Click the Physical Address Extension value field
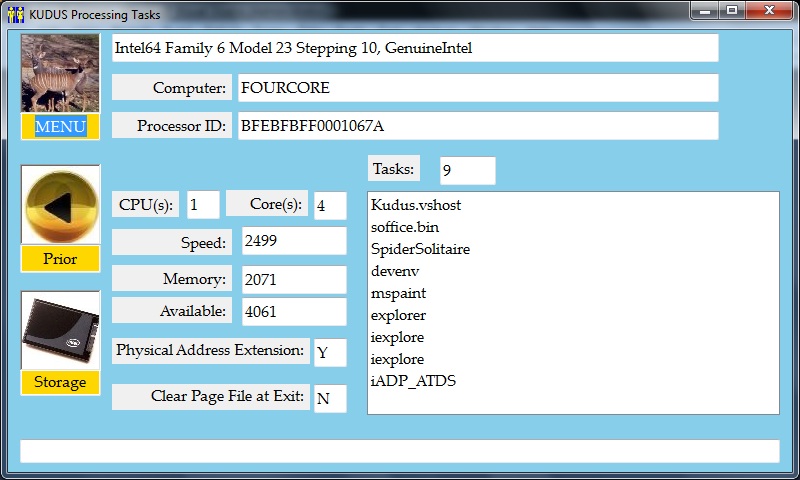 point(330,353)
